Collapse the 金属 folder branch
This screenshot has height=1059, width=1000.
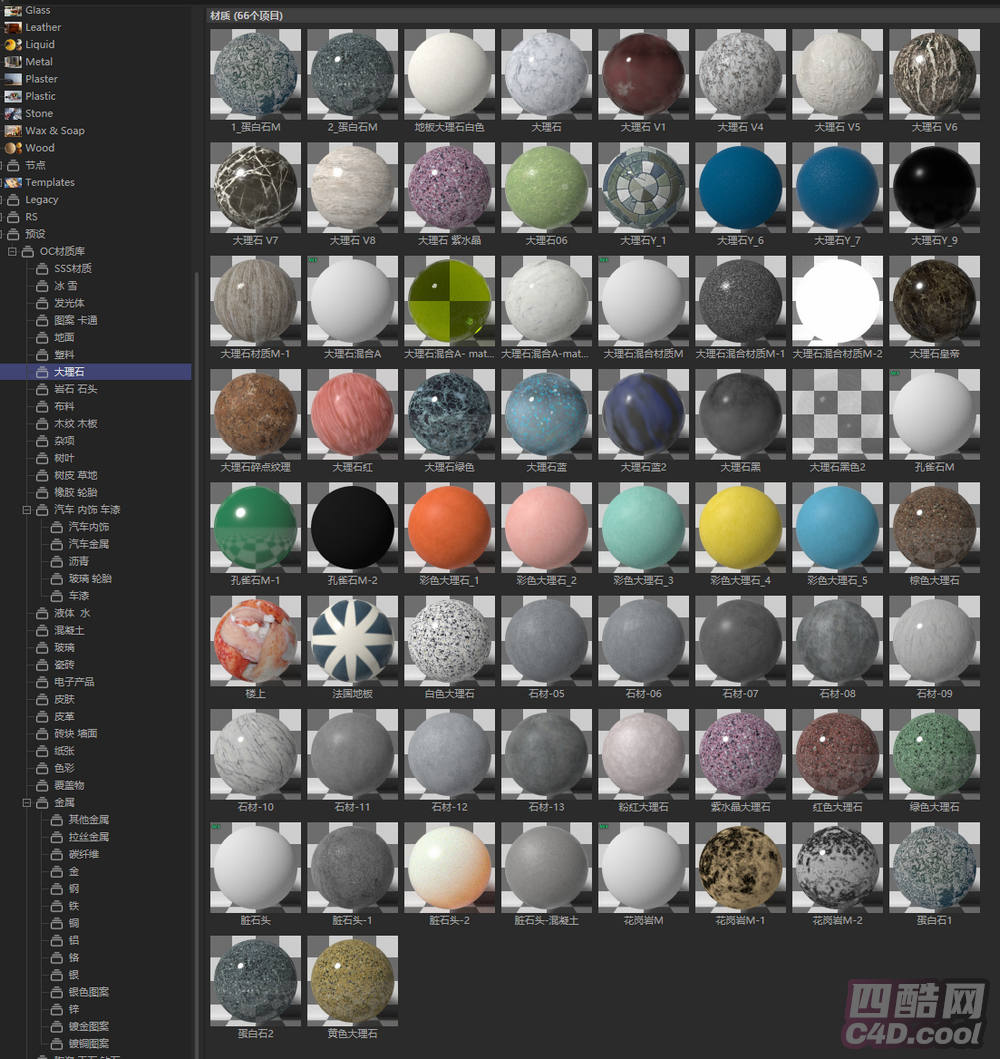click(x=28, y=802)
